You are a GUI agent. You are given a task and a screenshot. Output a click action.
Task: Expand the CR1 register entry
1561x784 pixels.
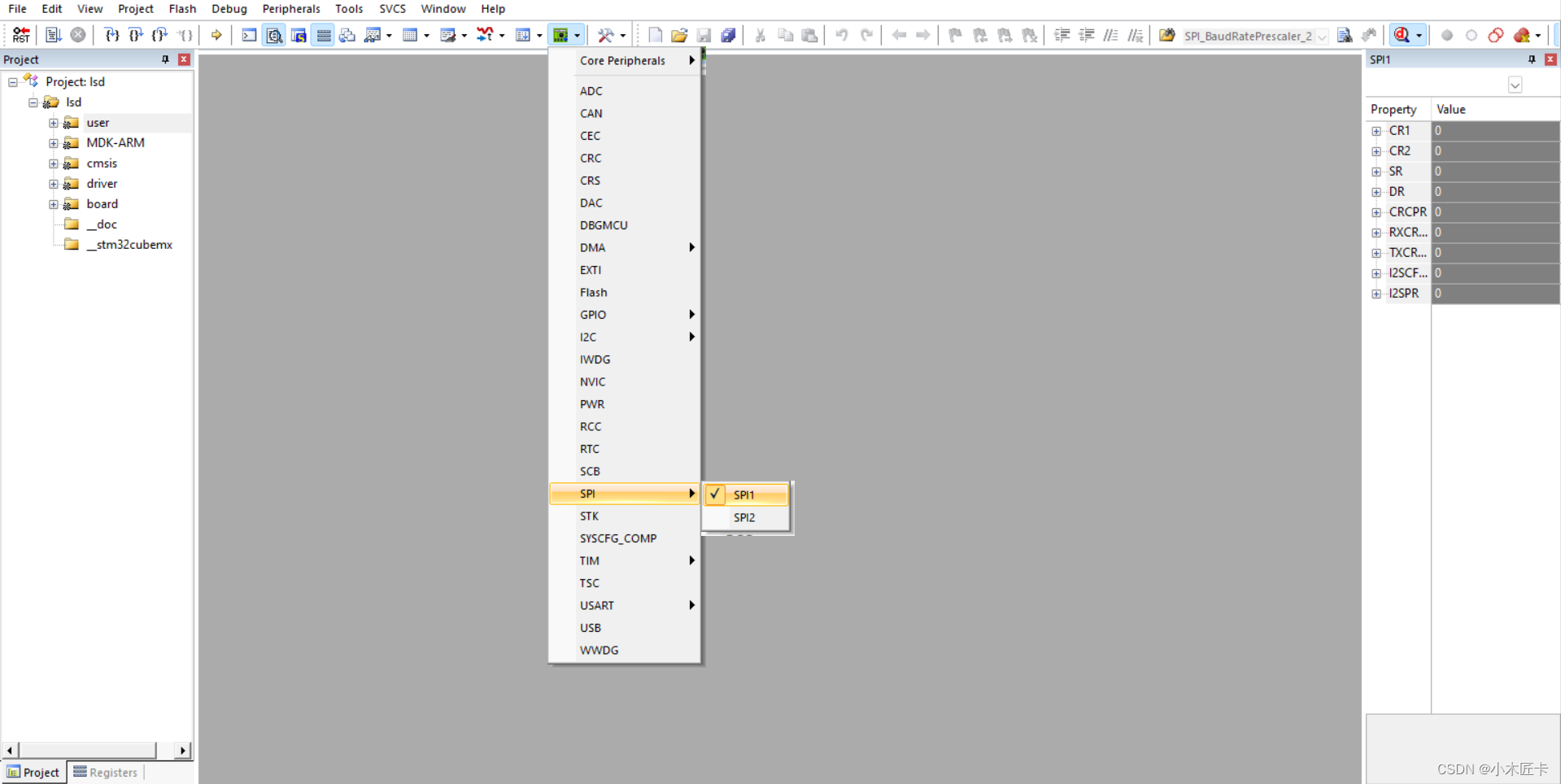click(1376, 131)
